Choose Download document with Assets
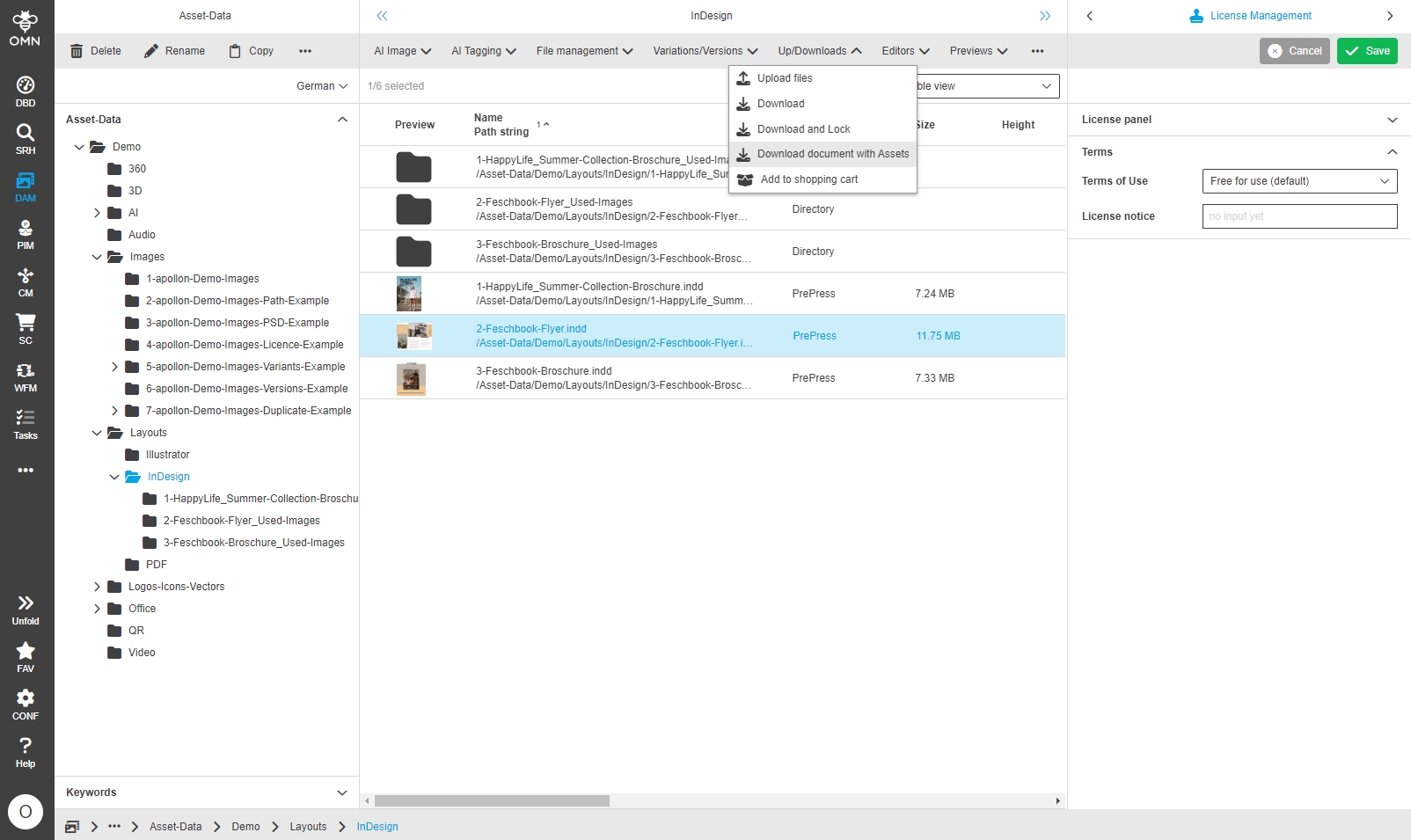The image size is (1411, 840). [832, 154]
